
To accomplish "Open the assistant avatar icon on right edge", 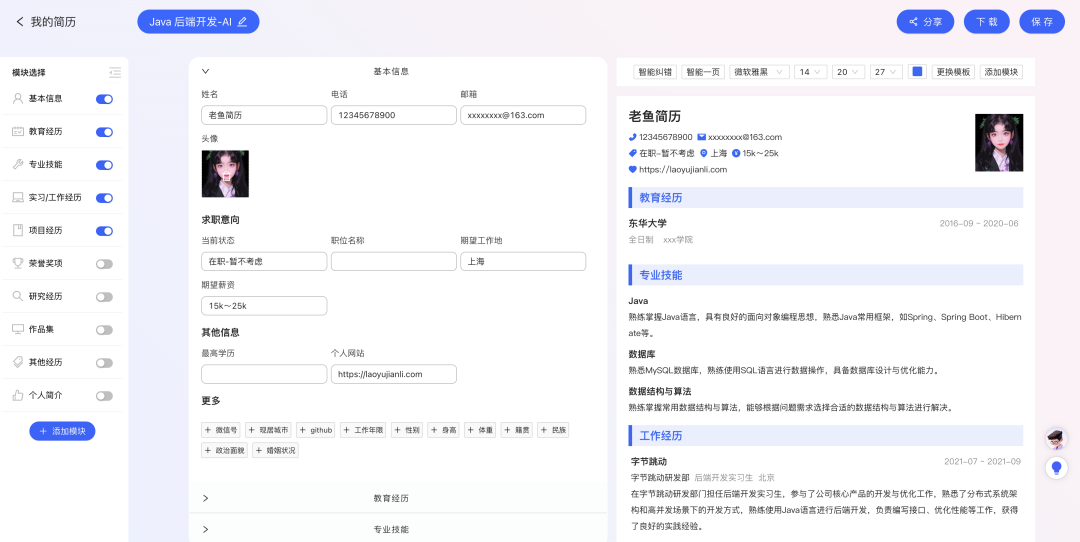I will tap(1056, 438).
